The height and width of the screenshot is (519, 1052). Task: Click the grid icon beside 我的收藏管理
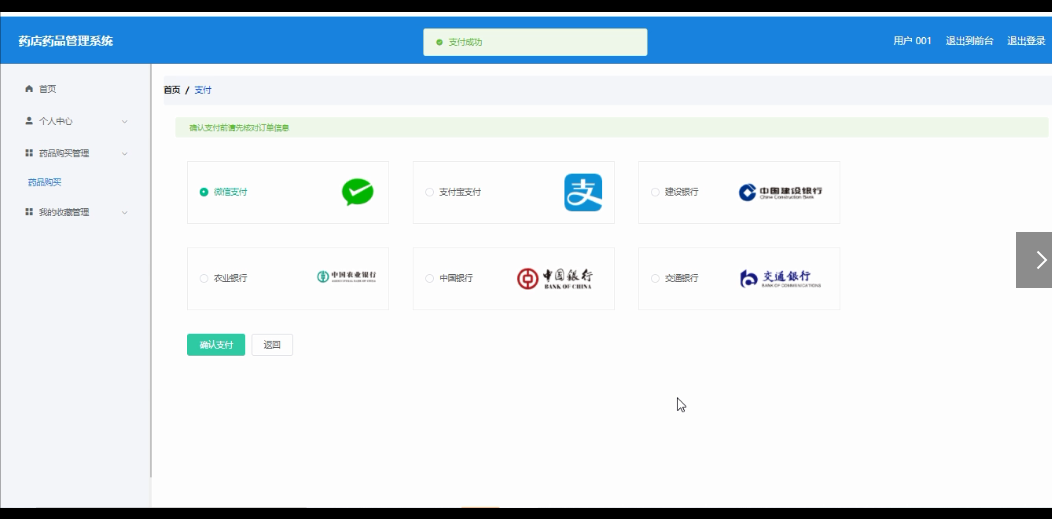pos(29,212)
